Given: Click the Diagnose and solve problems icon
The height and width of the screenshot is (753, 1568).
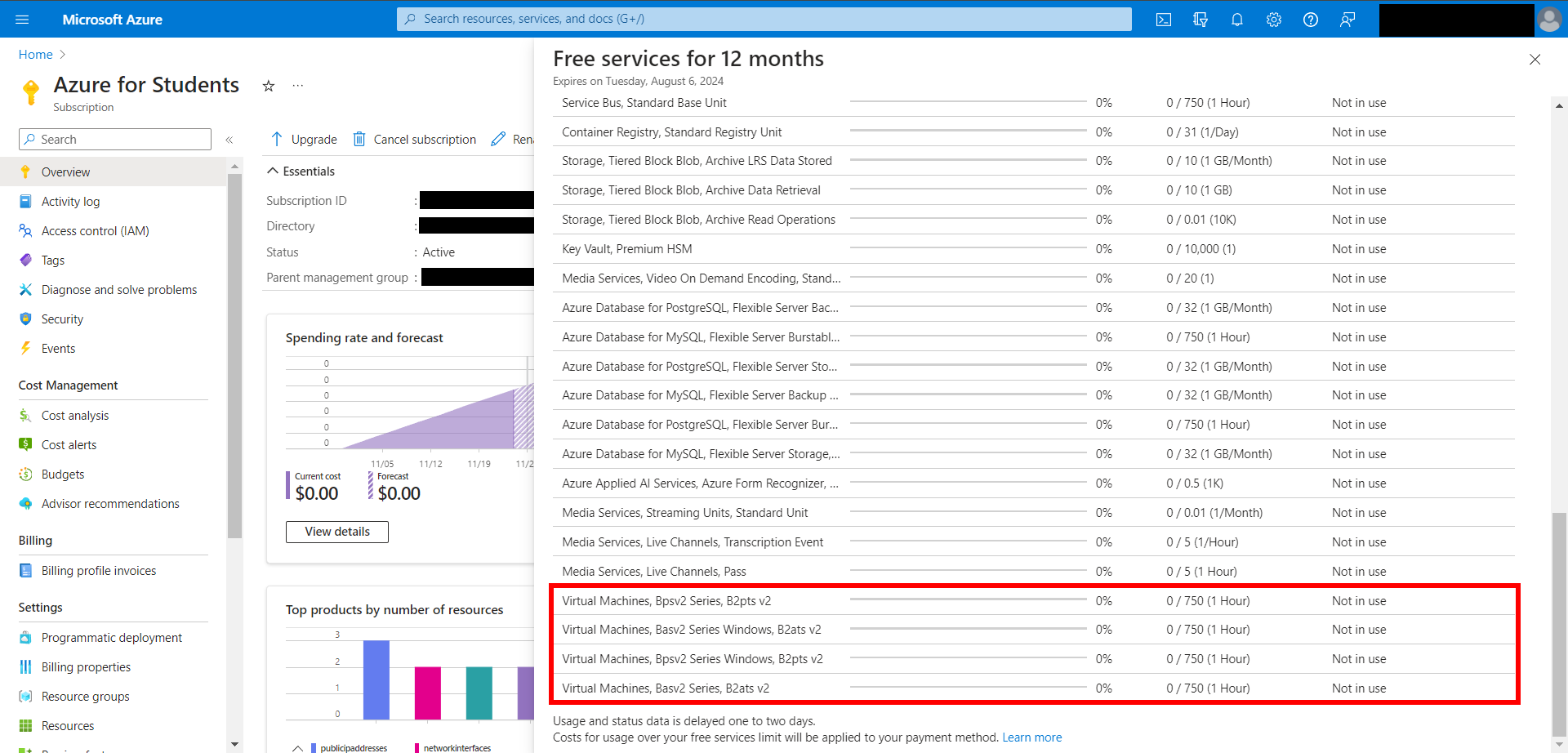Looking at the screenshot, I should (25, 290).
